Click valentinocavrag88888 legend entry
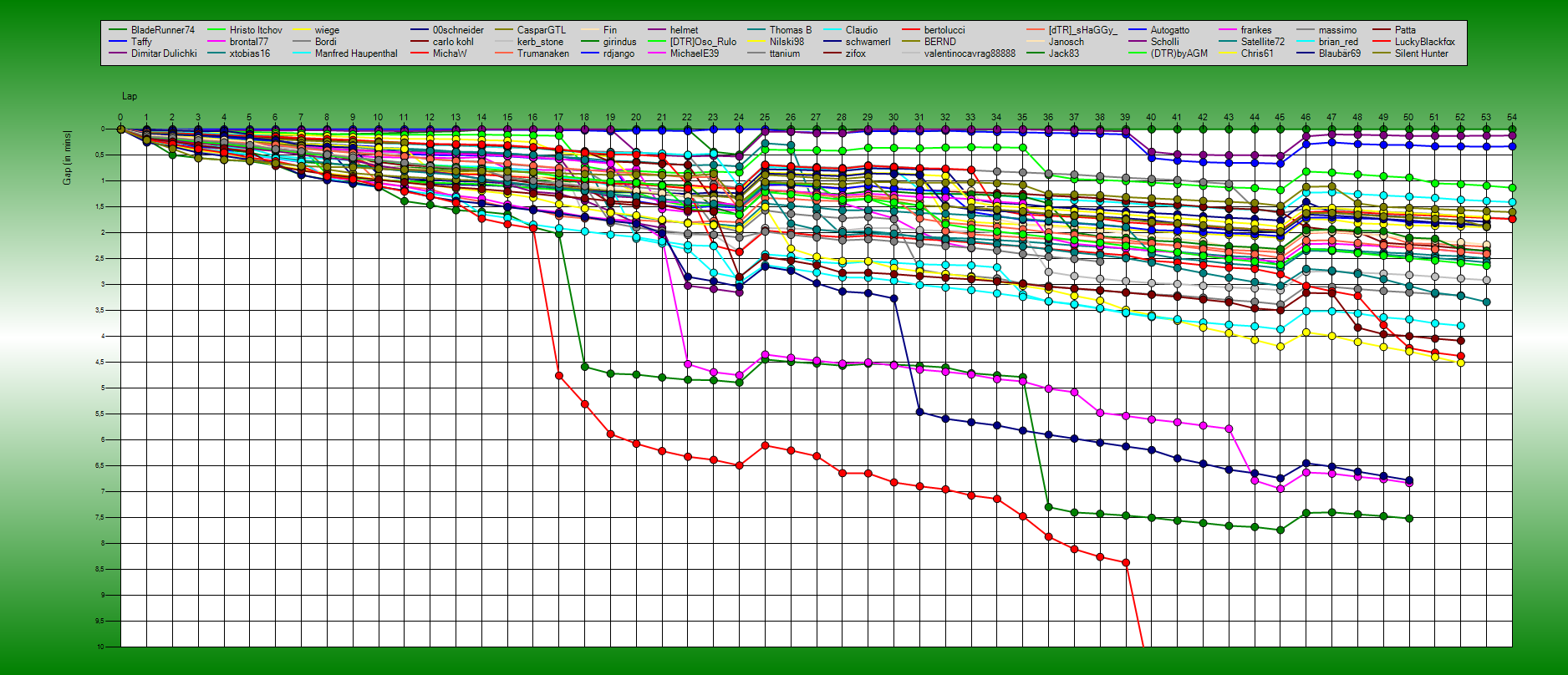 (970, 53)
